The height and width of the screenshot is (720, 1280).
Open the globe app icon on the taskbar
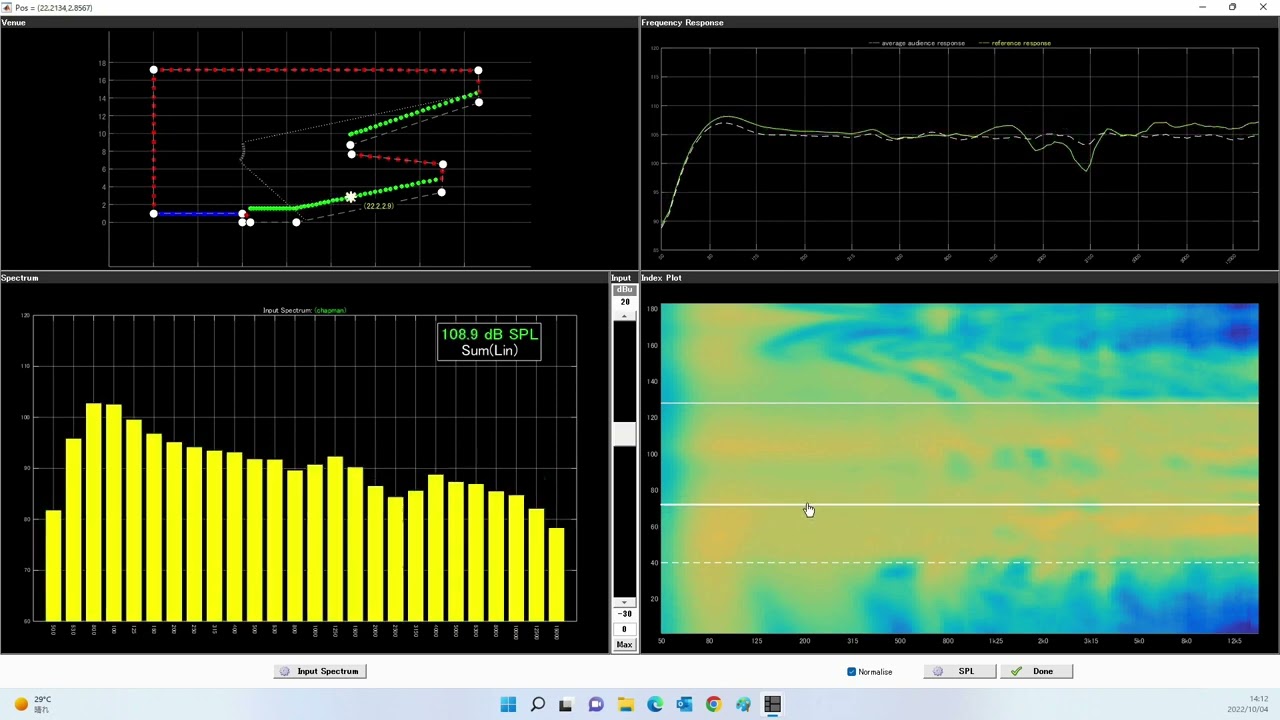pyautogui.click(x=743, y=704)
